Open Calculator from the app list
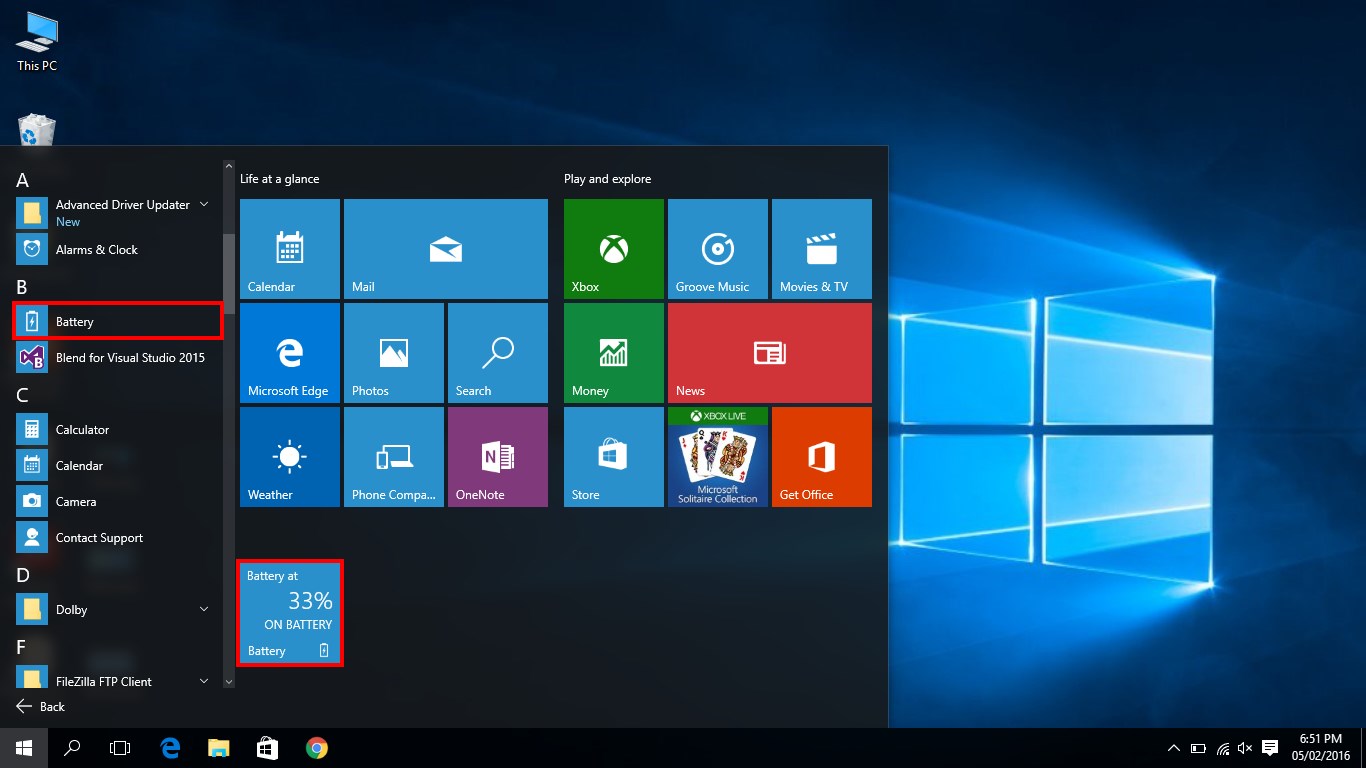 [118, 429]
